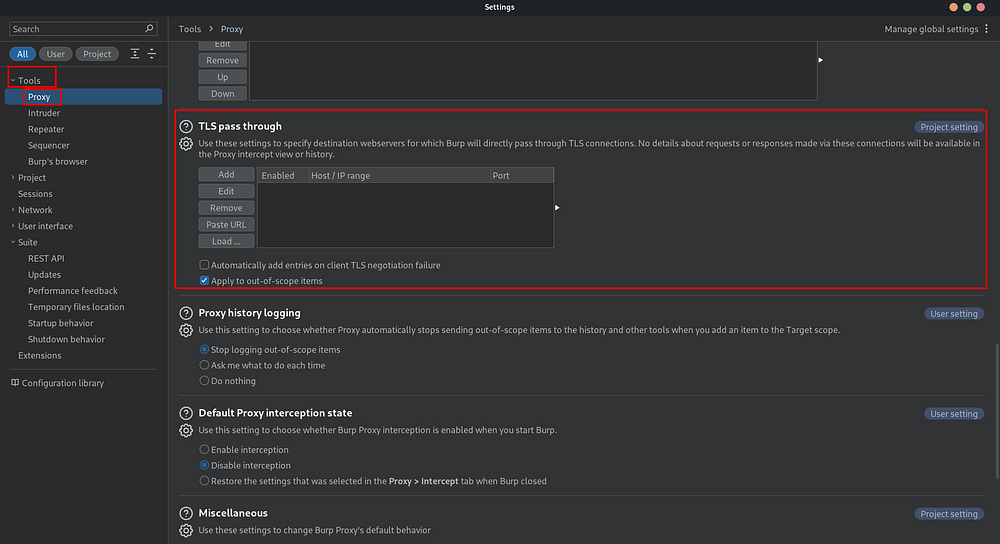The height and width of the screenshot is (544, 1000).
Task: Uncheck Apply to out-of-scope items
Action: (204, 281)
